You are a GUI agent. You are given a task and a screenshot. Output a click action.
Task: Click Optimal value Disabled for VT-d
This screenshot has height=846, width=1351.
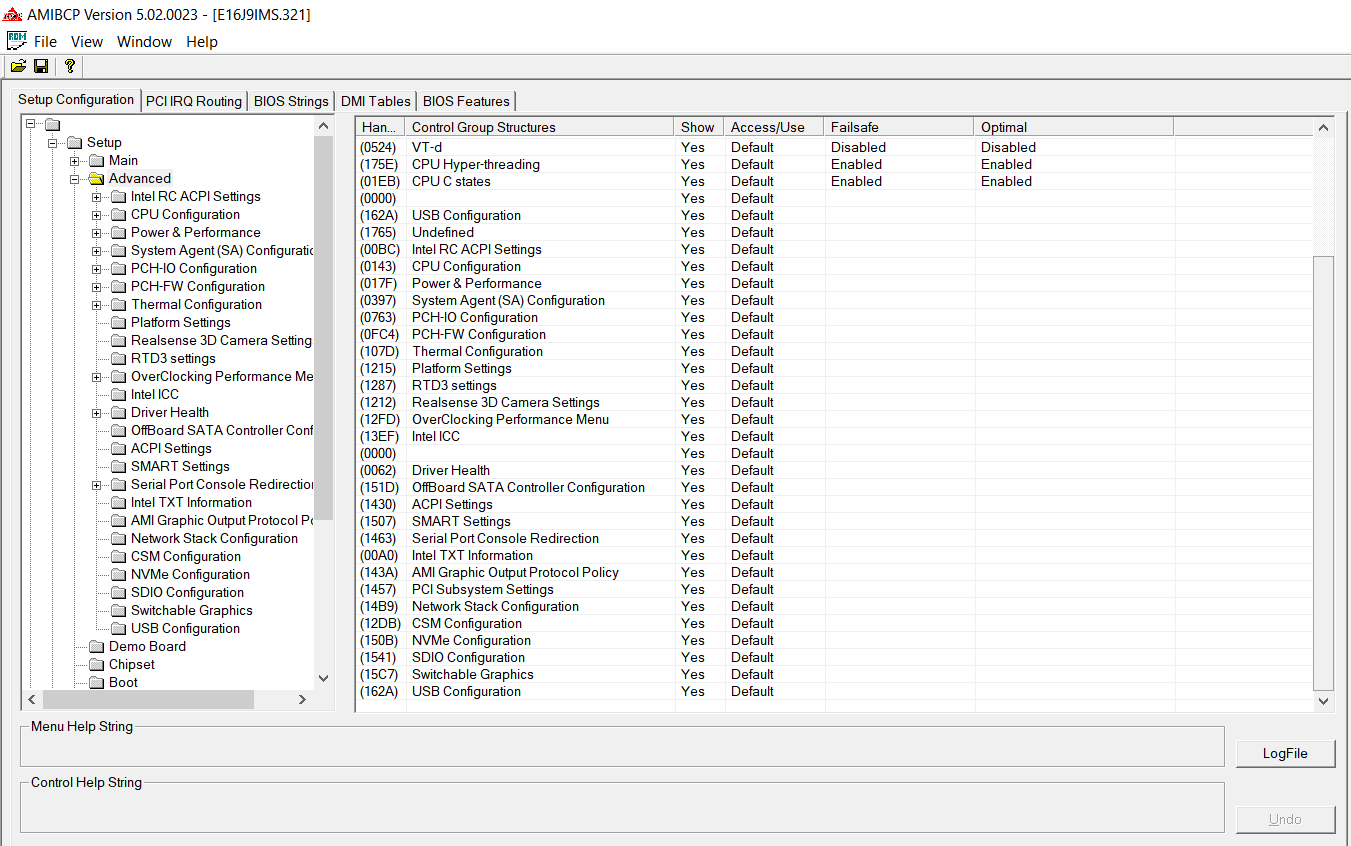(x=1008, y=147)
